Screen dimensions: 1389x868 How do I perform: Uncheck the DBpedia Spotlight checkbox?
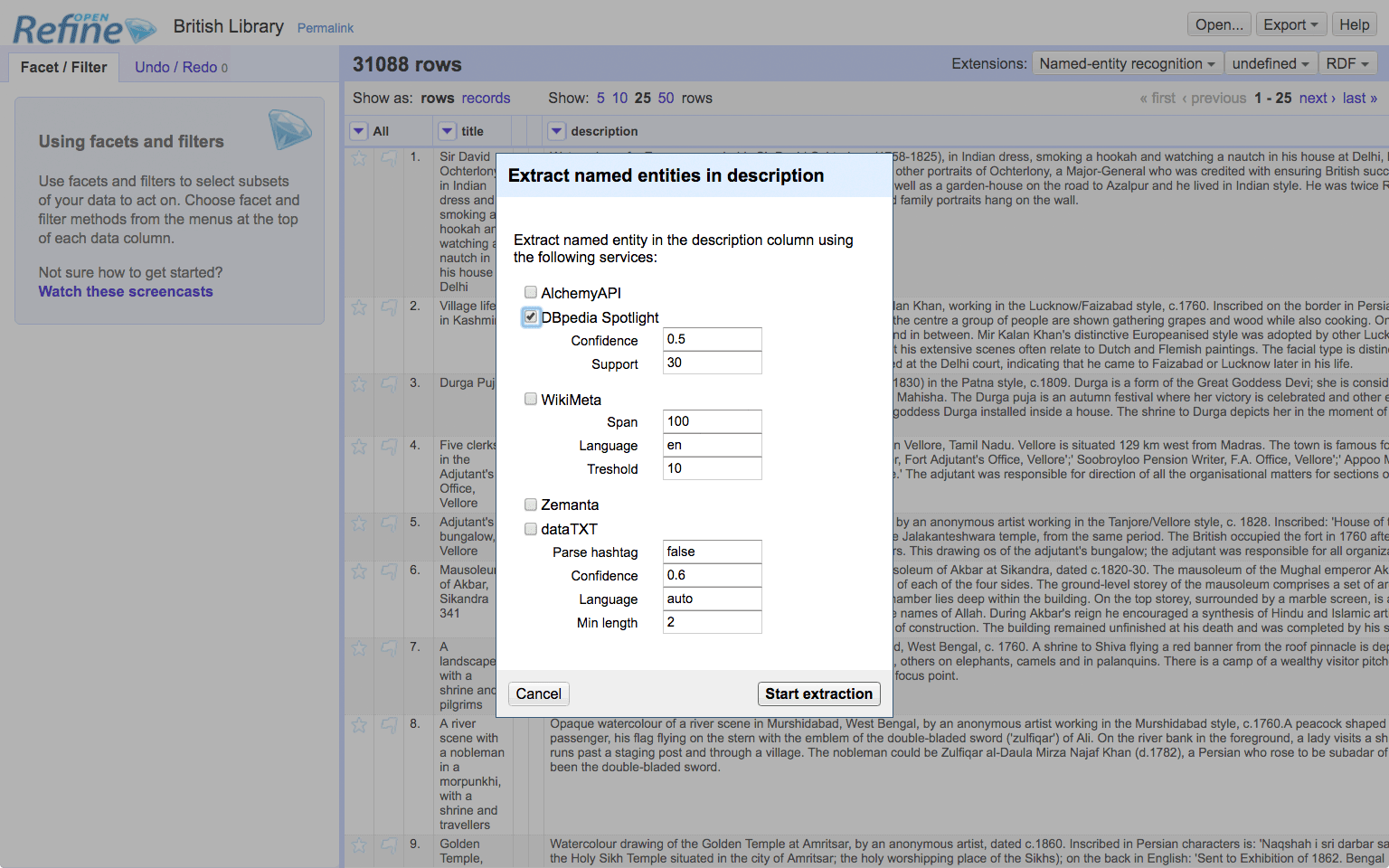point(531,317)
